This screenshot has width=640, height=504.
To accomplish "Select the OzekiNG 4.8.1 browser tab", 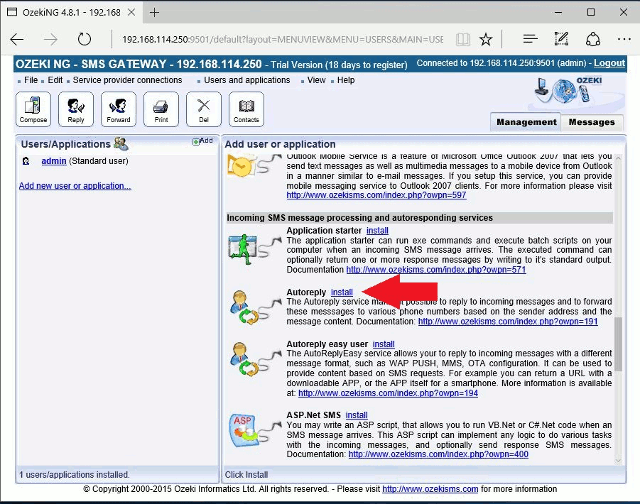I will pos(71,13).
